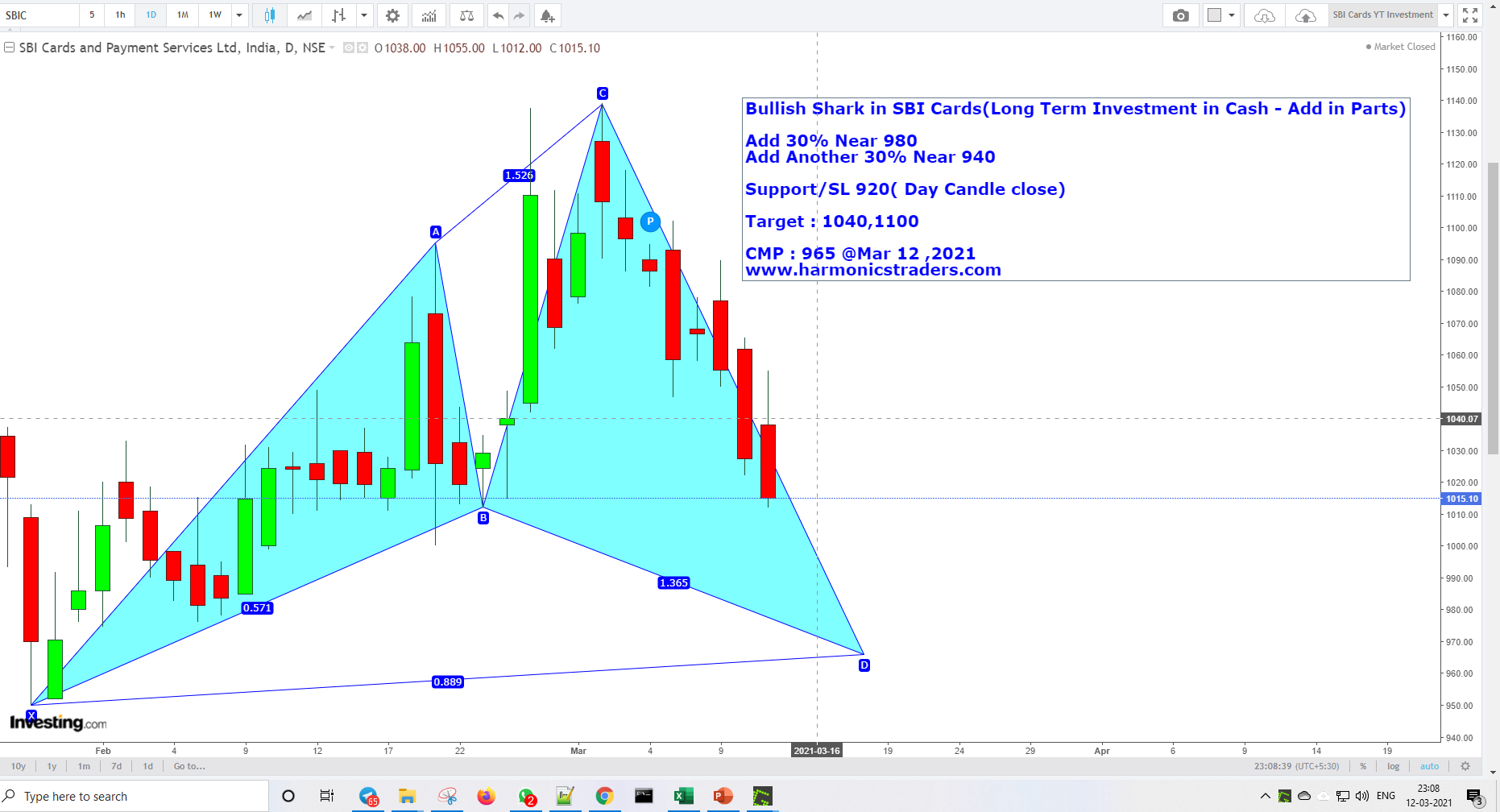Turn off auto scale in status bar
The width and height of the screenshot is (1500, 812).
tap(1430, 766)
